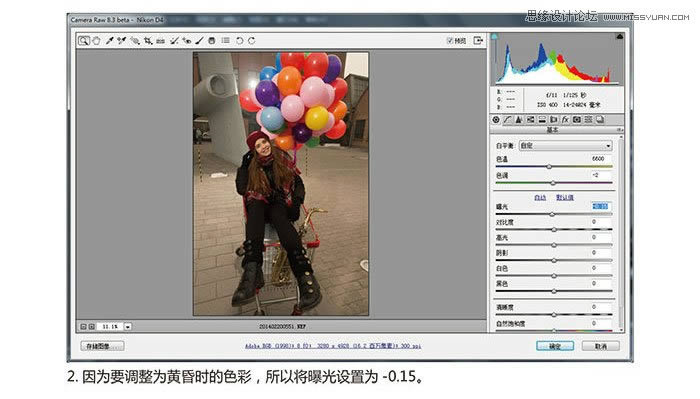Viewport: 700px width, 399px height.
Task: Click the Contrast slider handle
Action: (x=554, y=229)
